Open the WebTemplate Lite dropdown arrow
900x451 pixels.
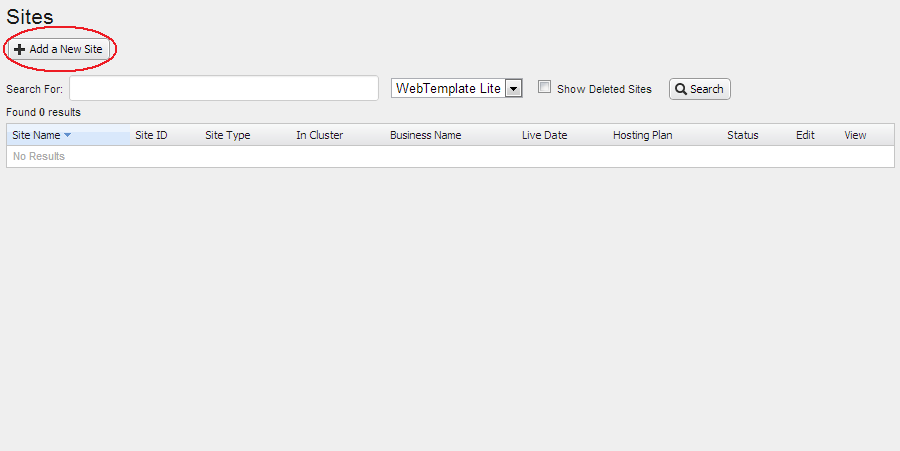pos(514,89)
